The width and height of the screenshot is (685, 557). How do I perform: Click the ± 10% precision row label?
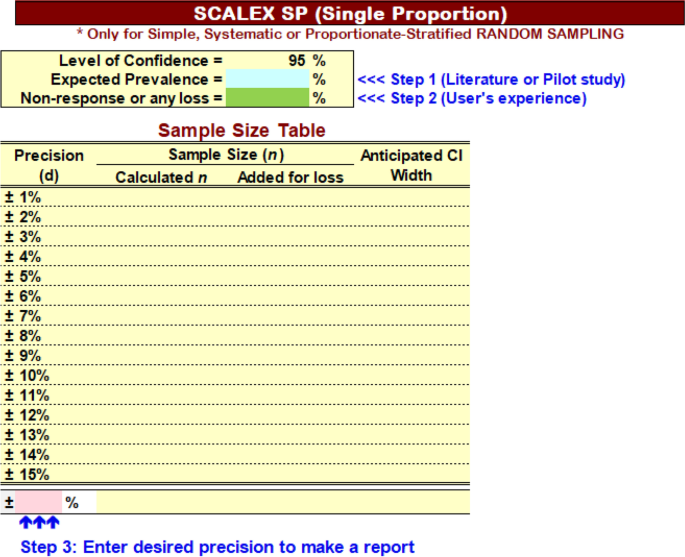coord(27,375)
